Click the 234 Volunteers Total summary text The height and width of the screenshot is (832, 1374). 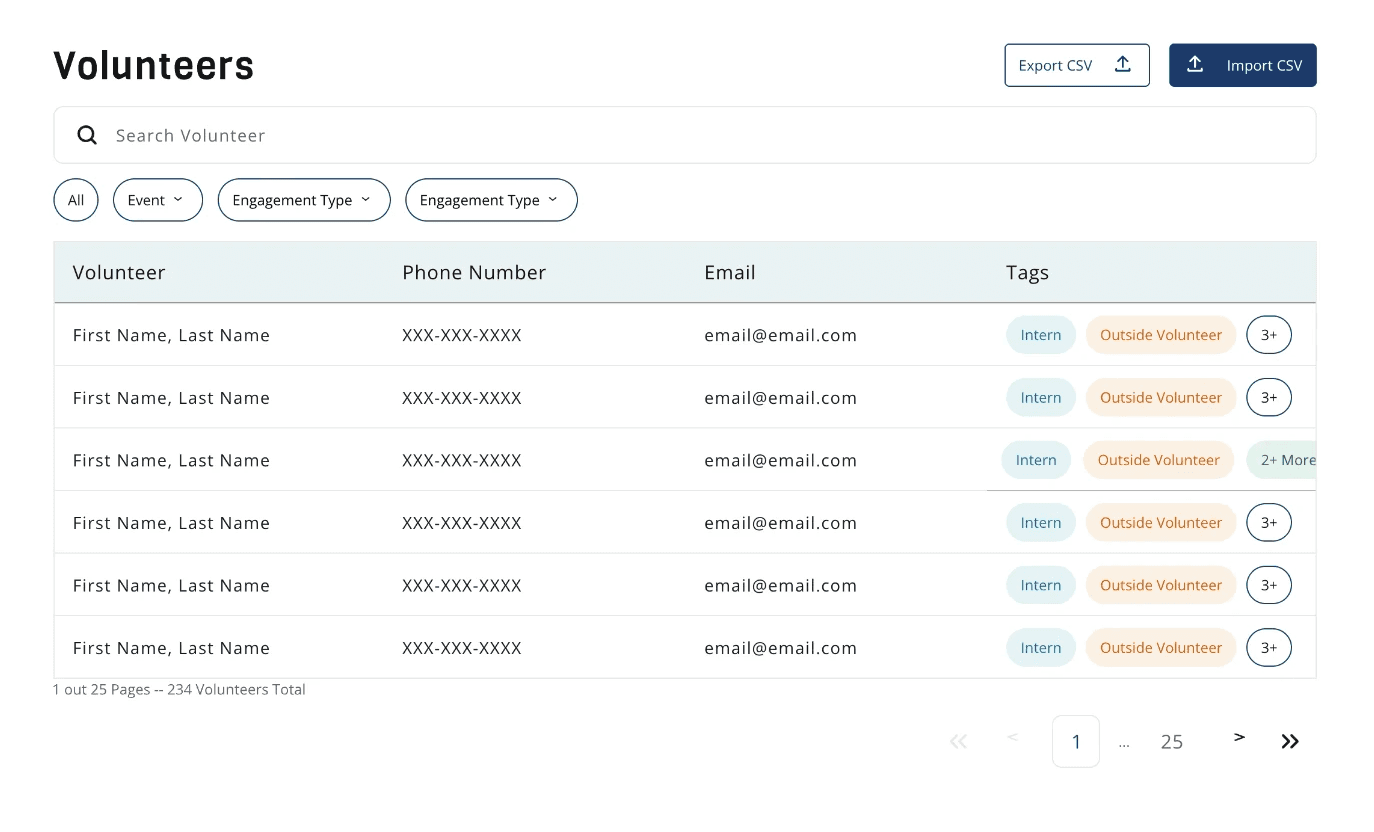tap(236, 689)
